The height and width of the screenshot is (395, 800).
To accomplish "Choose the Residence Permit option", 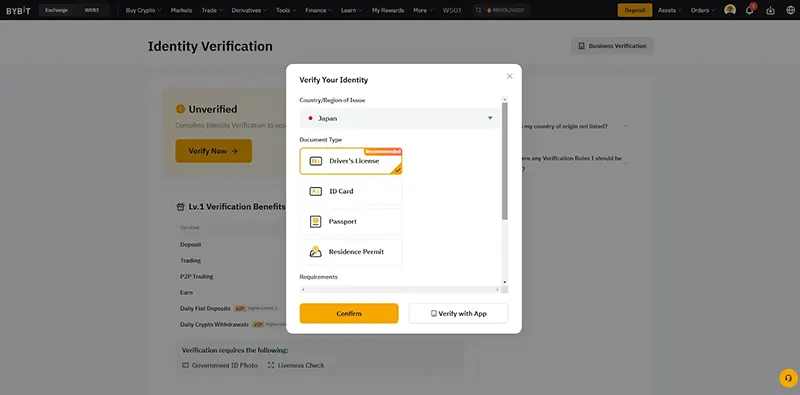I will 351,252.
